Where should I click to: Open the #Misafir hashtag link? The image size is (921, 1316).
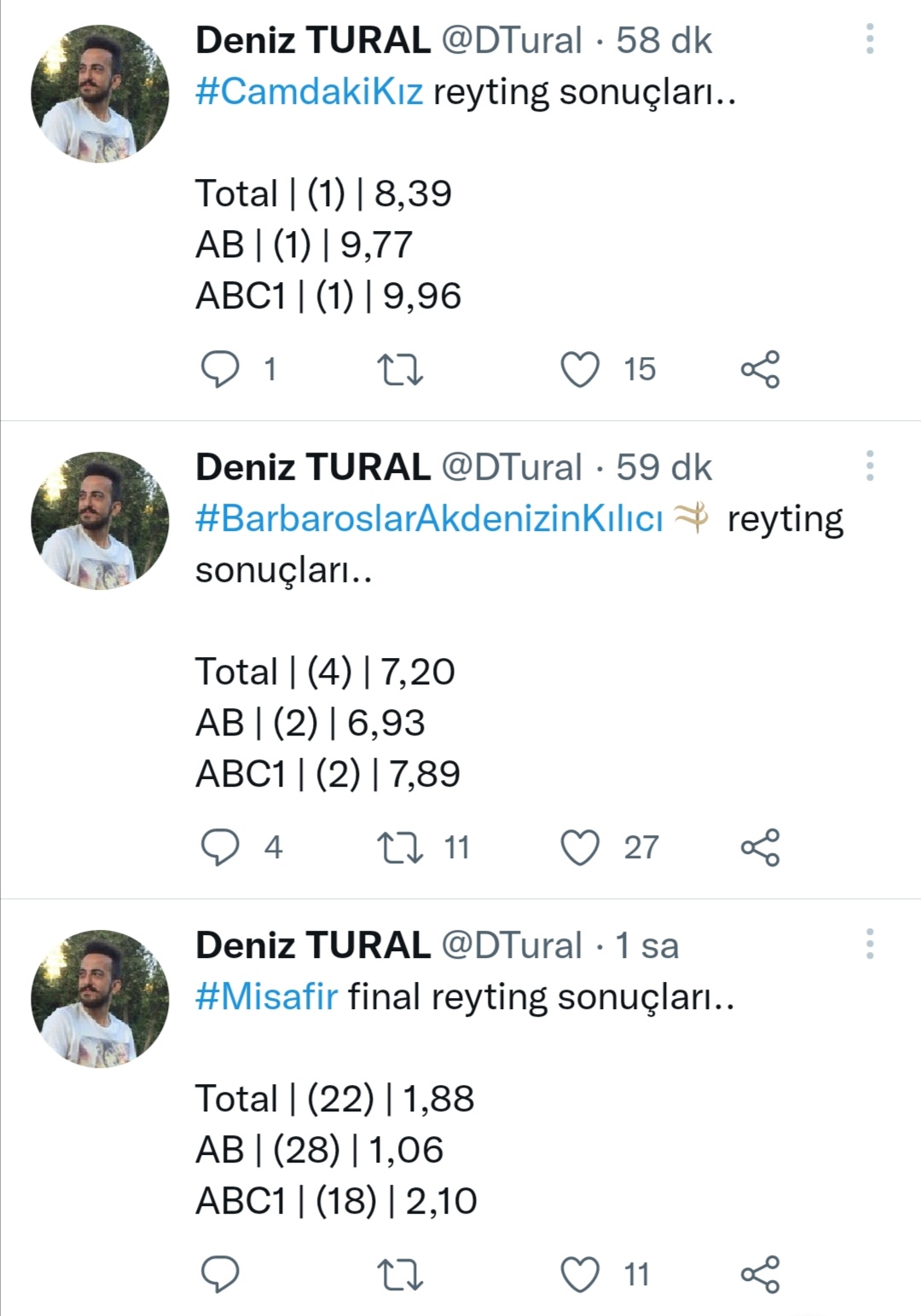[x=266, y=997]
